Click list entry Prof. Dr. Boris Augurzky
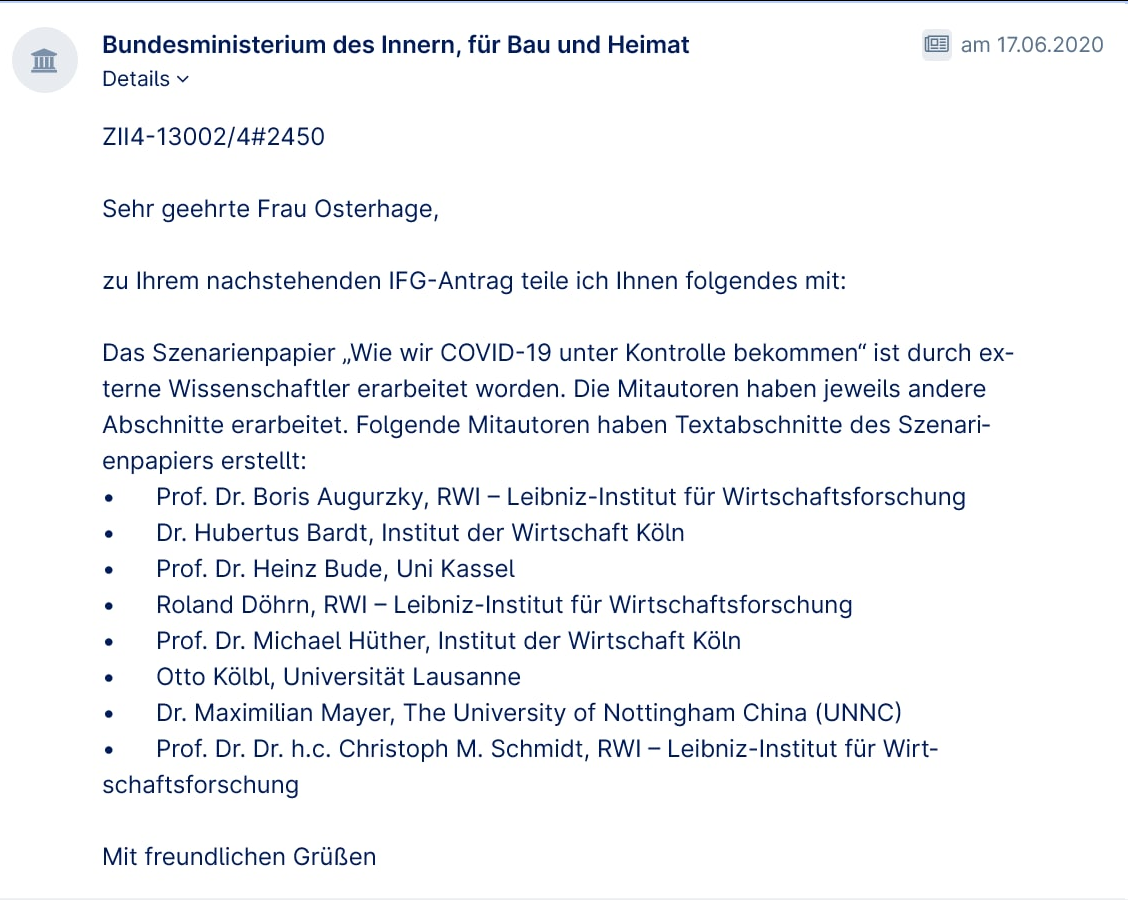 pos(561,496)
